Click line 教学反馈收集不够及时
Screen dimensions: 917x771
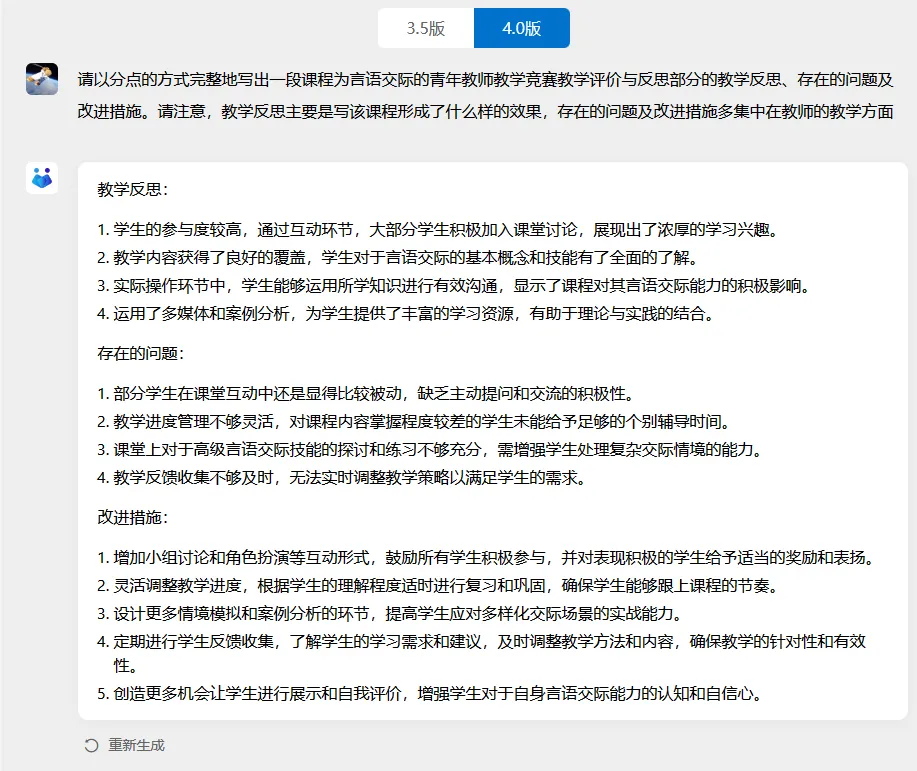[343, 478]
